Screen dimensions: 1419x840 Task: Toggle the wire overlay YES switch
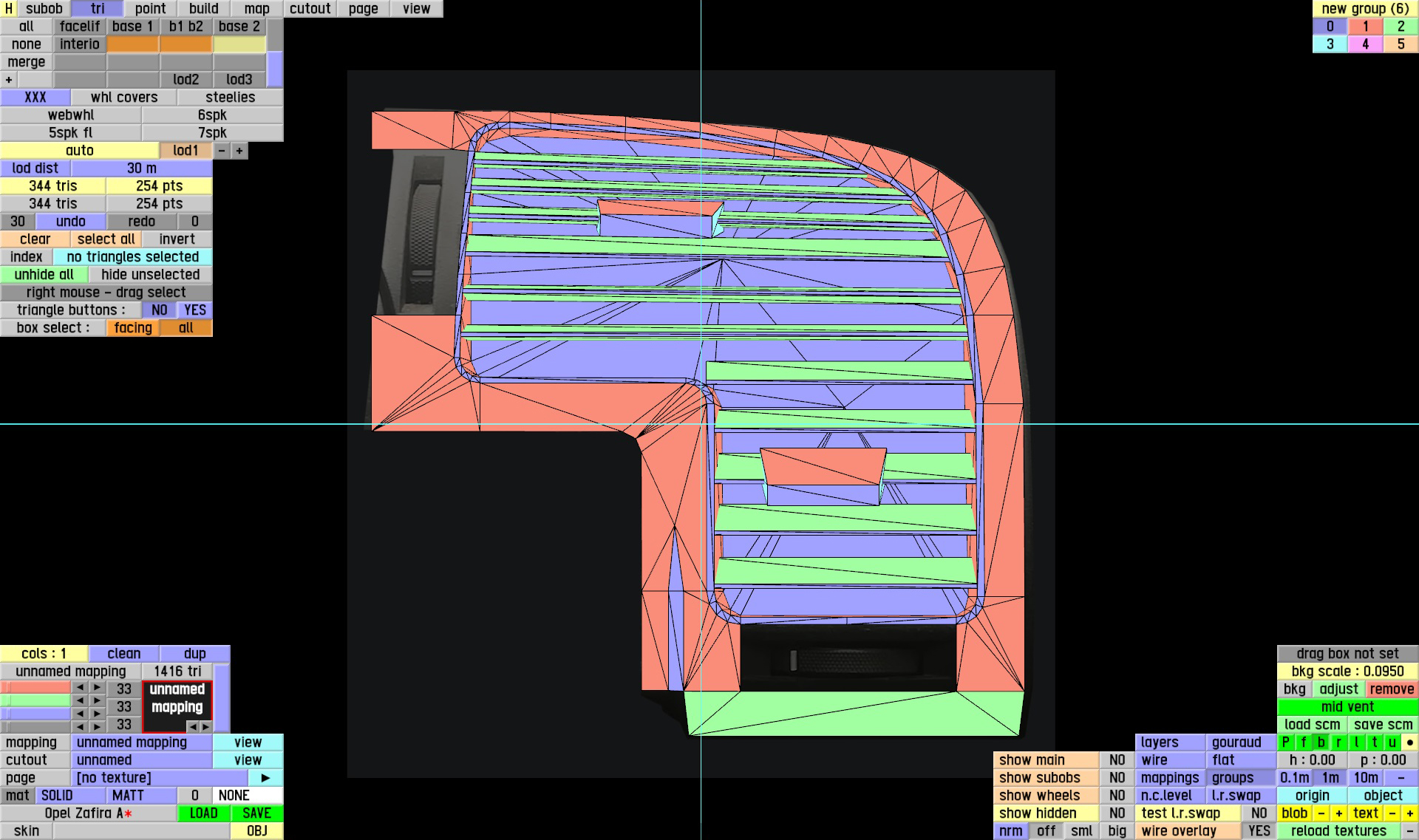pos(1259,831)
